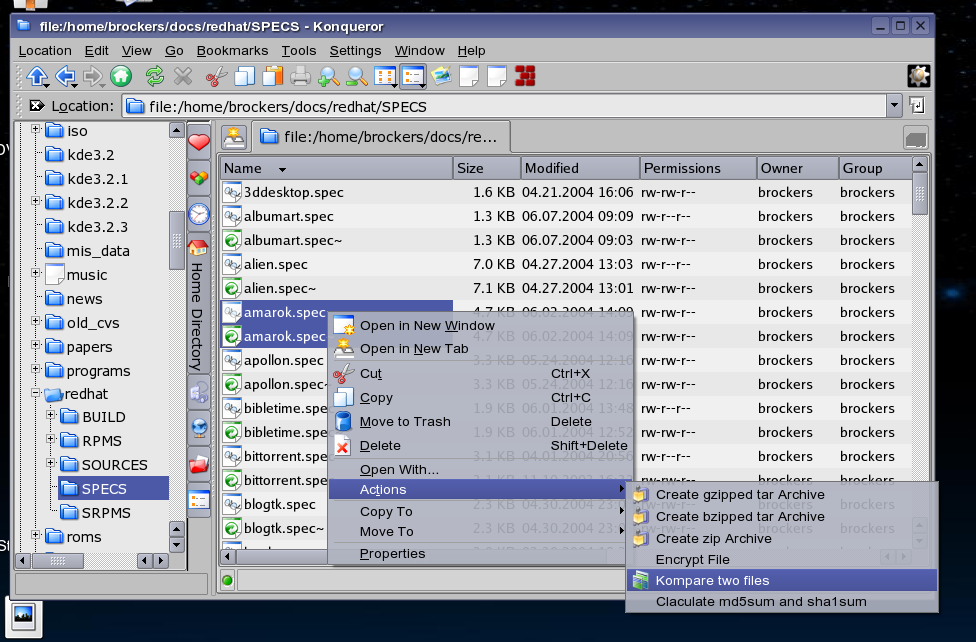Copy selection using toolbar copy icon

click(245, 77)
